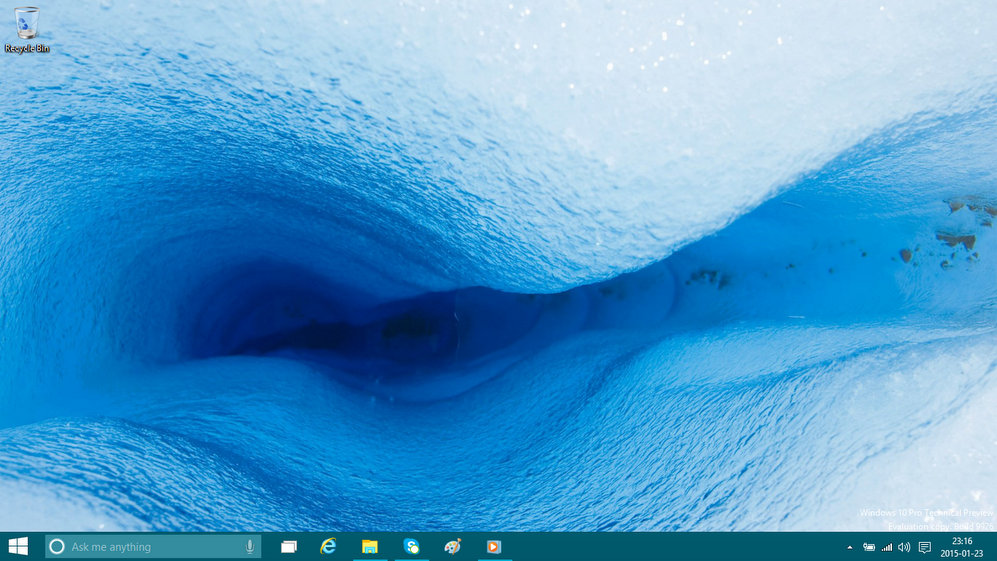Open File Explorer from the taskbar
997x561 pixels.
tap(370, 547)
